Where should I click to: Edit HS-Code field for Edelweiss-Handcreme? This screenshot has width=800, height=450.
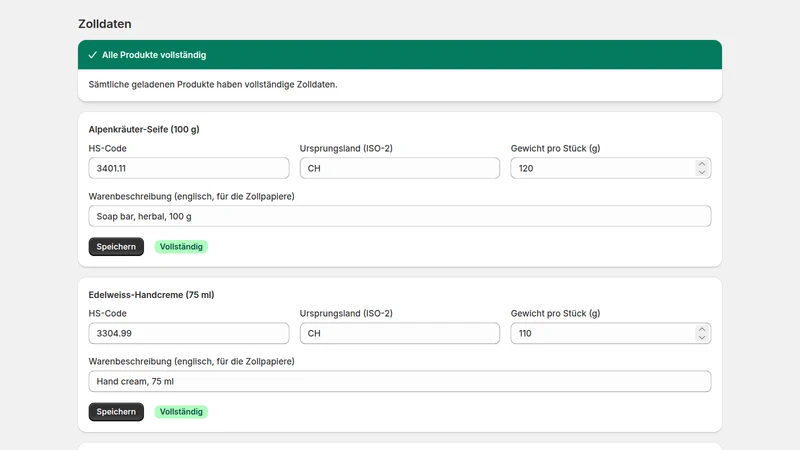point(189,333)
